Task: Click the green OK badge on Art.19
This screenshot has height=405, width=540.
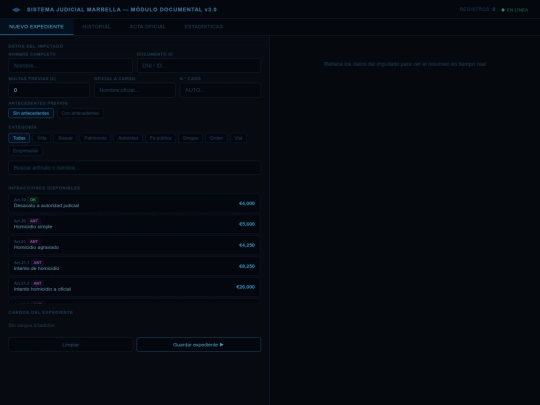Action: [x=33, y=200]
